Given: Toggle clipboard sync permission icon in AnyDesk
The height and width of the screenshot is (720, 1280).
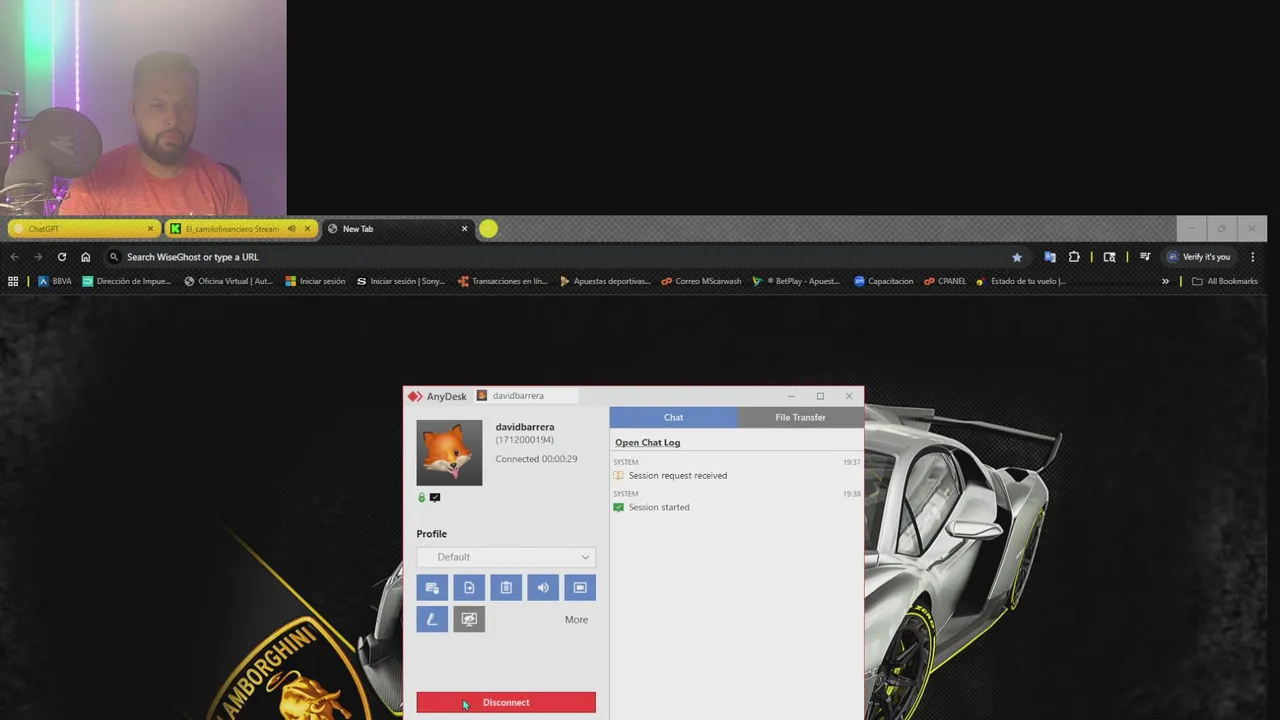Looking at the screenshot, I should (506, 588).
